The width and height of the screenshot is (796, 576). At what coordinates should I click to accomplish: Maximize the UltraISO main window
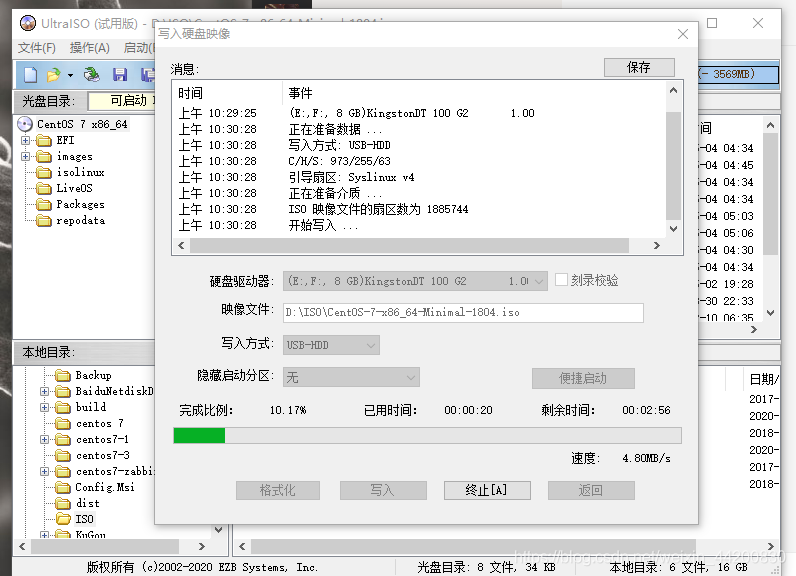[712, 23]
